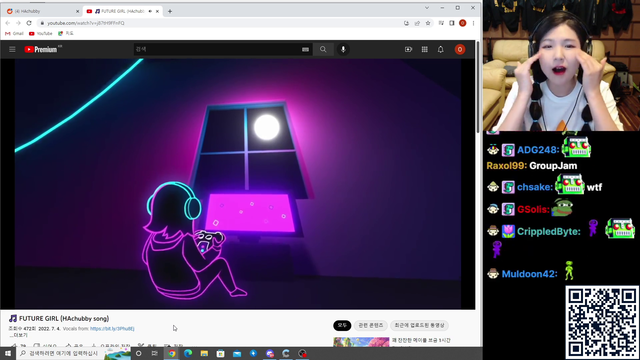Open the Create video camera icon
The image size is (640, 360).
(x=408, y=49)
